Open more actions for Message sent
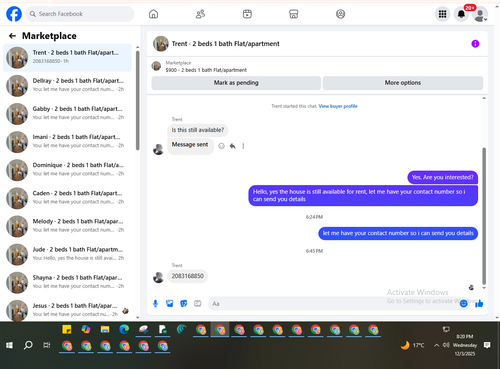 click(243, 146)
